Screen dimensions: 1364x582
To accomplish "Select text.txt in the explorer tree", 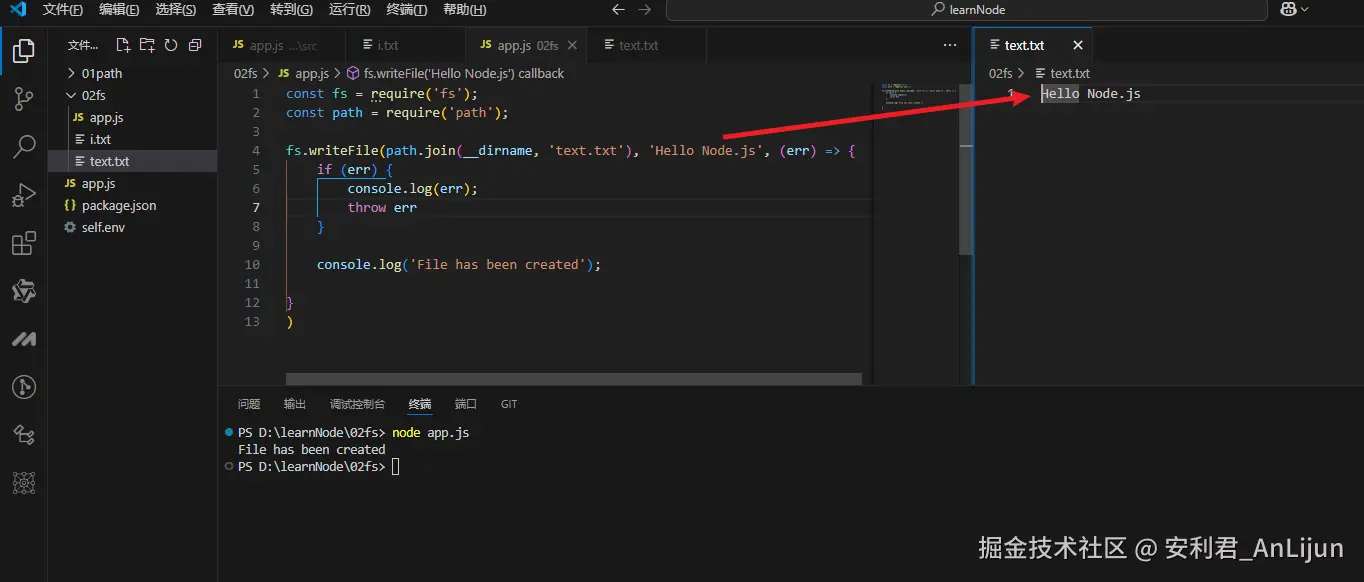I will 132,161.
